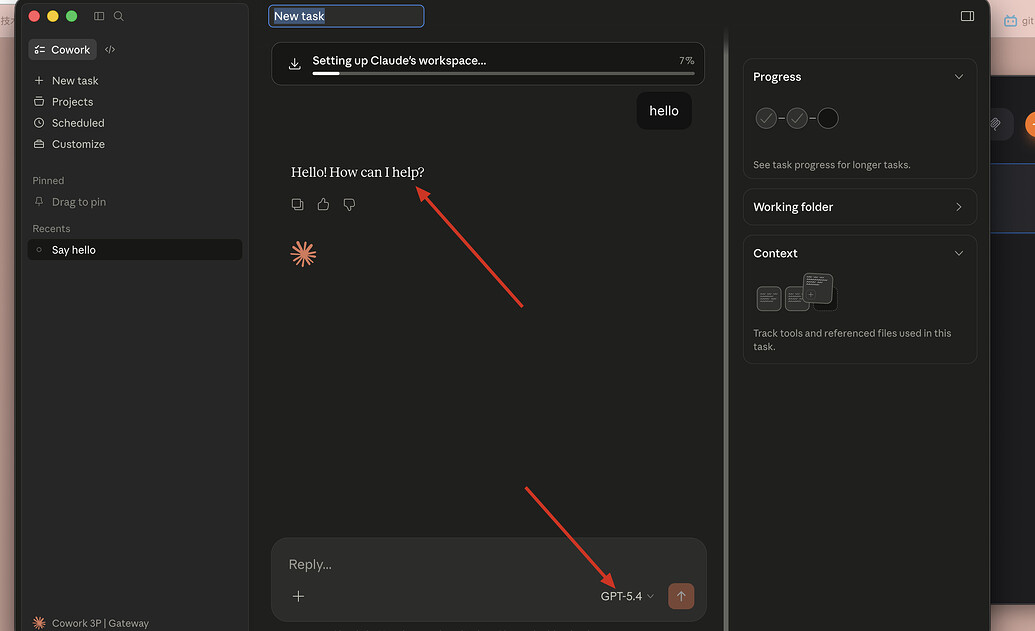Focus the Reply text input
Image resolution: width=1035 pixels, height=631 pixels.
click(488, 564)
